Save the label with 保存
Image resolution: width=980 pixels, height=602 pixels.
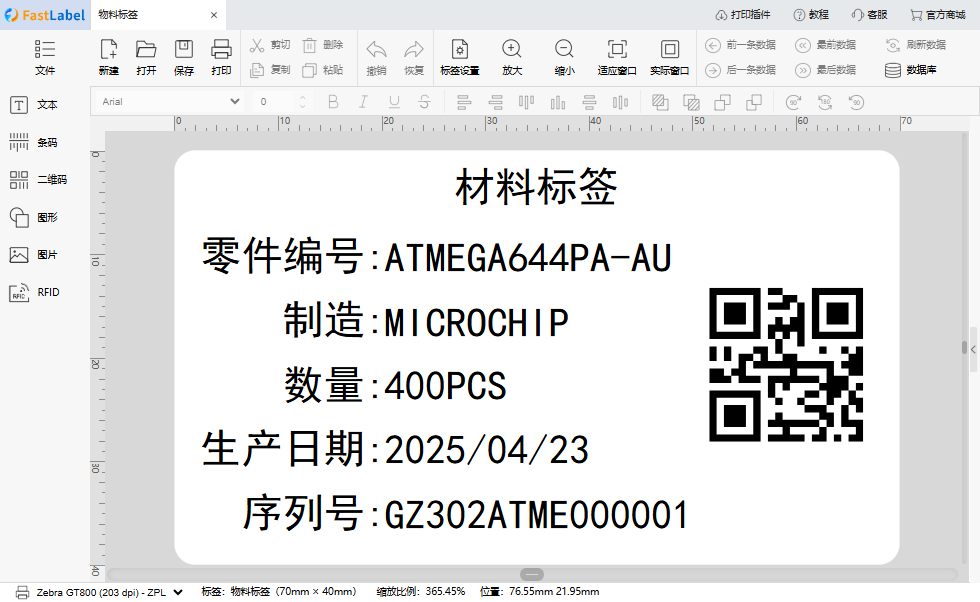click(184, 57)
